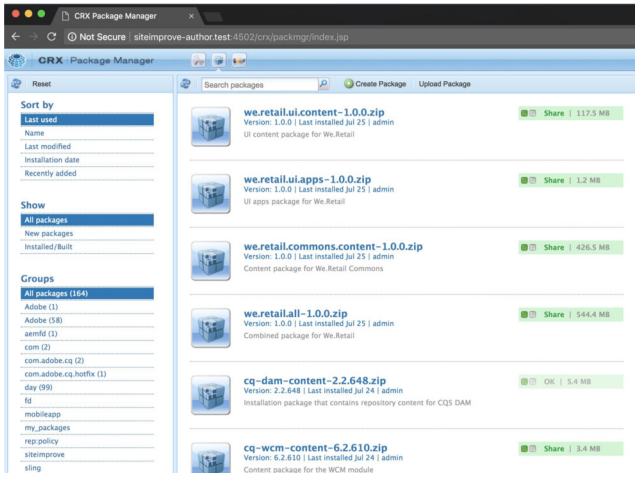Sort by Recently added
Screen dimensions: 635x480
(87, 173)
